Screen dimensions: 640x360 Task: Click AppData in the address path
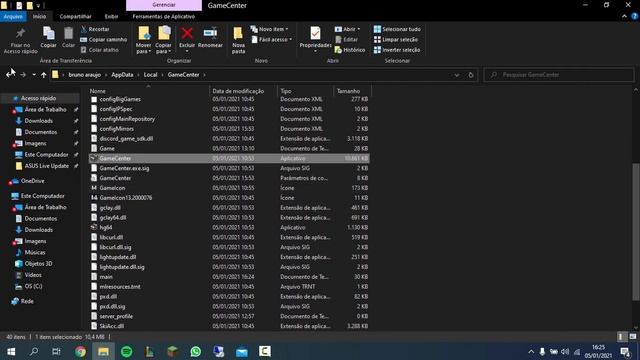click(x=122, y=75)
